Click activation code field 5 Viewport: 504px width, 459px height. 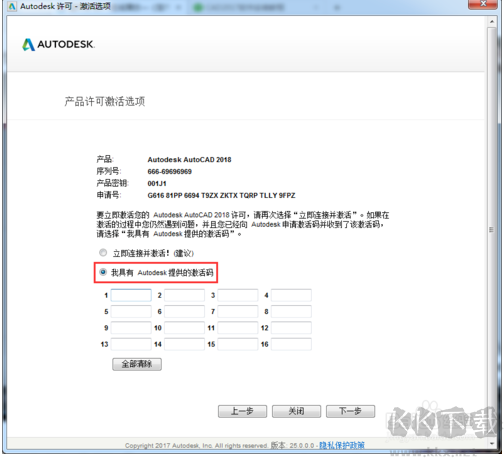[x=131, y=312]
